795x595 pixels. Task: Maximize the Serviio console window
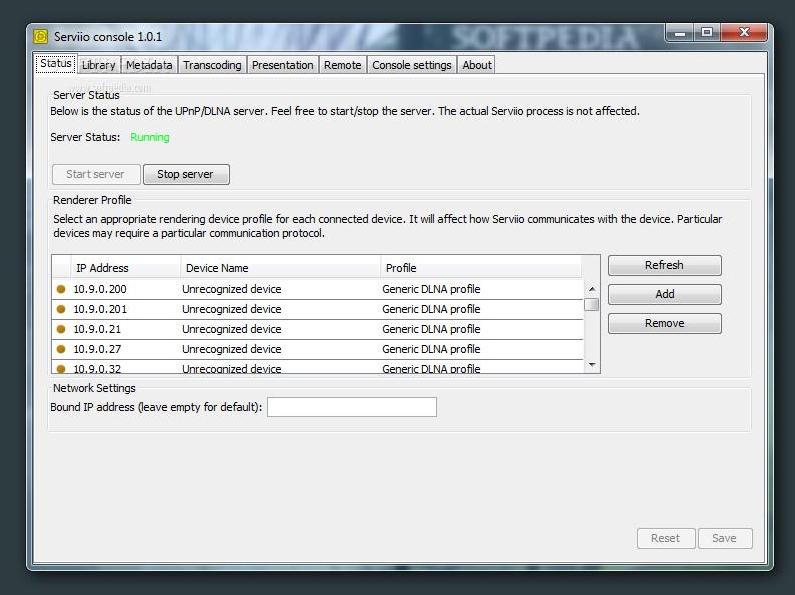(x=707, y=33)
